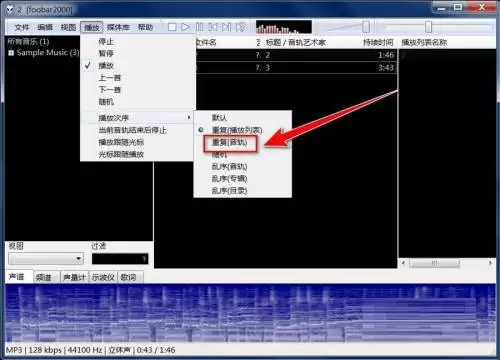Image resolution: width=500 pixels, height=360 pixels.
Task: Switch to the 示波仪 tab
Action: coord(103,277)
